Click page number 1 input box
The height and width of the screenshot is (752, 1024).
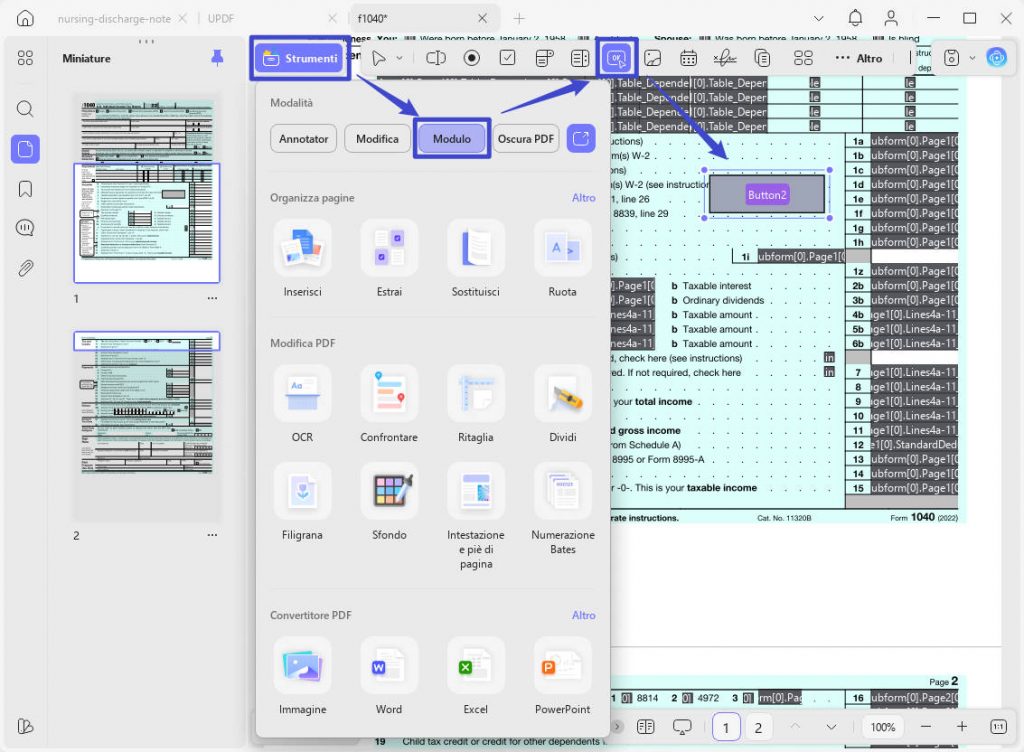(726, 727)
